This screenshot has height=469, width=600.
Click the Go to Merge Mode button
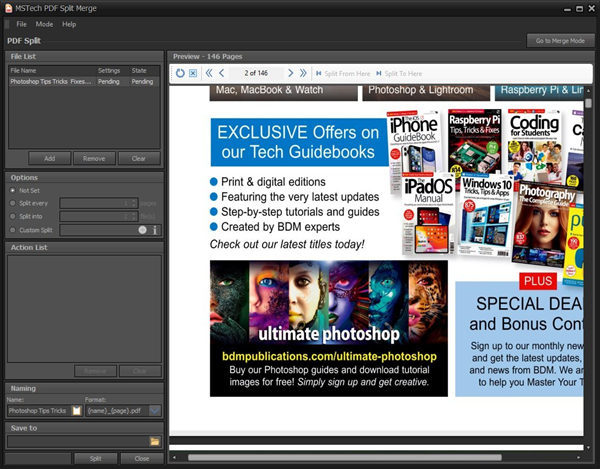[560, 41]
